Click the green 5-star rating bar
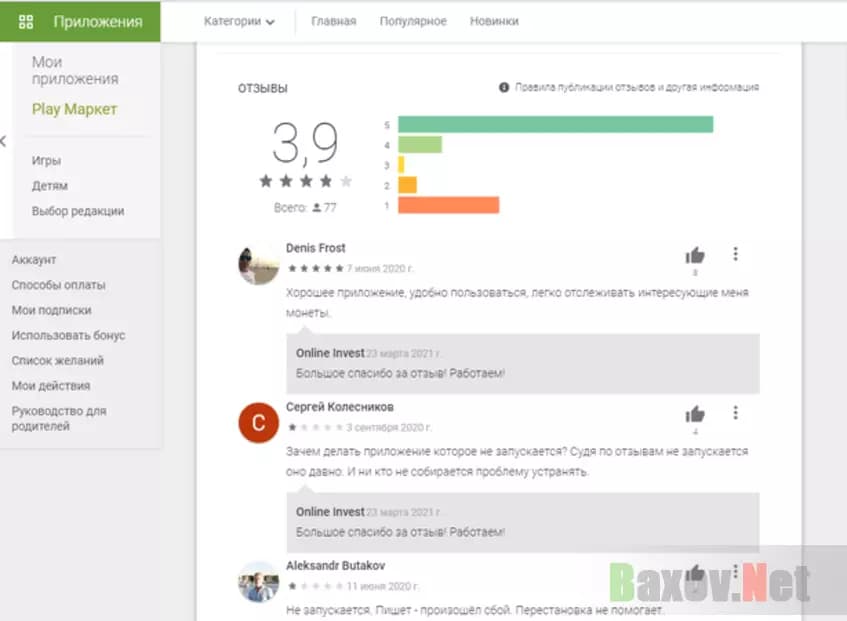 pos(555,124)
